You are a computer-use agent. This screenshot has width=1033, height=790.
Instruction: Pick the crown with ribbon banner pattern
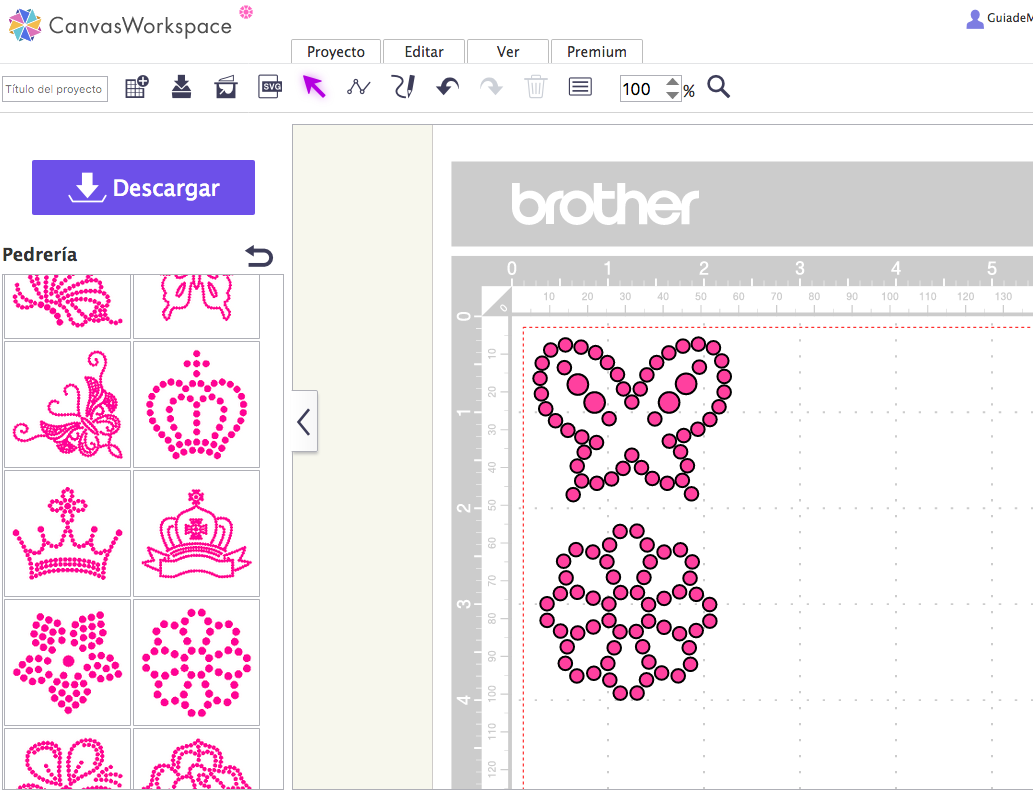tap(196, 534)
